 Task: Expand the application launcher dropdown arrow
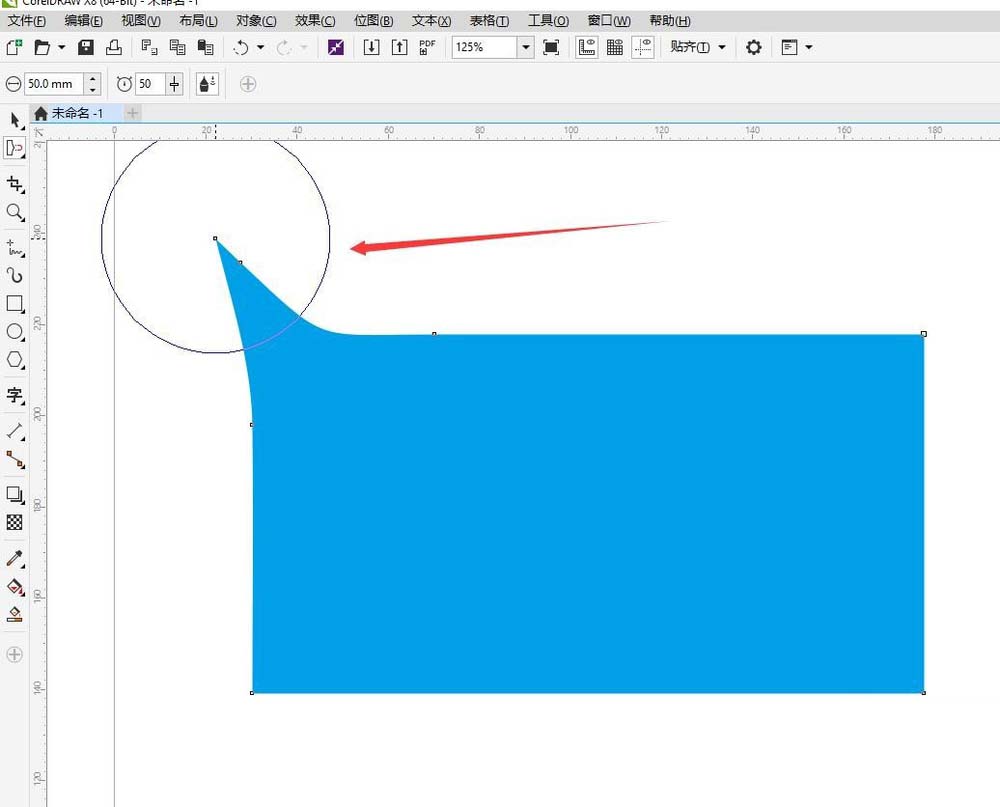(809, 47)
